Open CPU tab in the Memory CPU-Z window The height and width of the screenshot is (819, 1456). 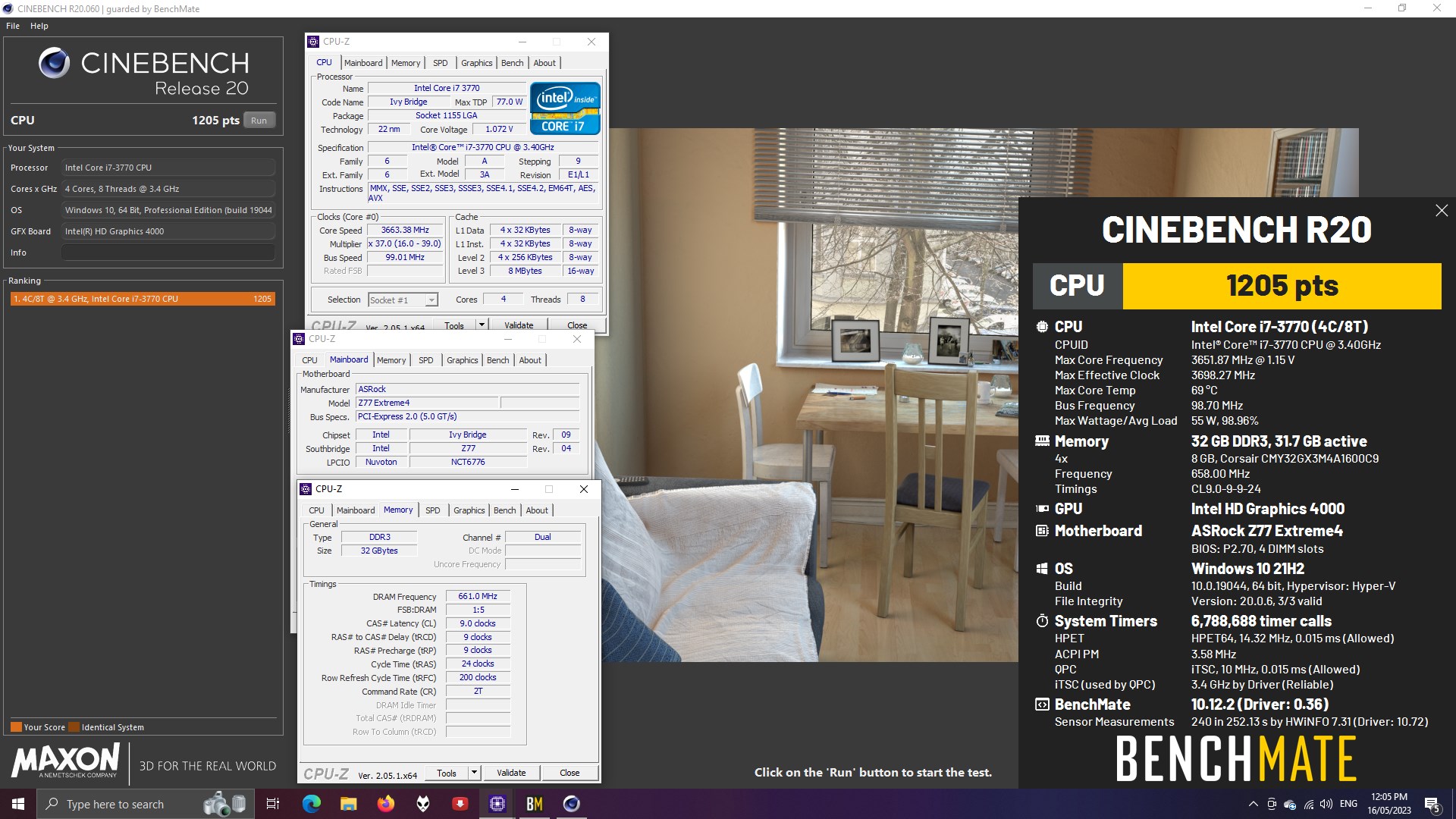tap(317, 510)
